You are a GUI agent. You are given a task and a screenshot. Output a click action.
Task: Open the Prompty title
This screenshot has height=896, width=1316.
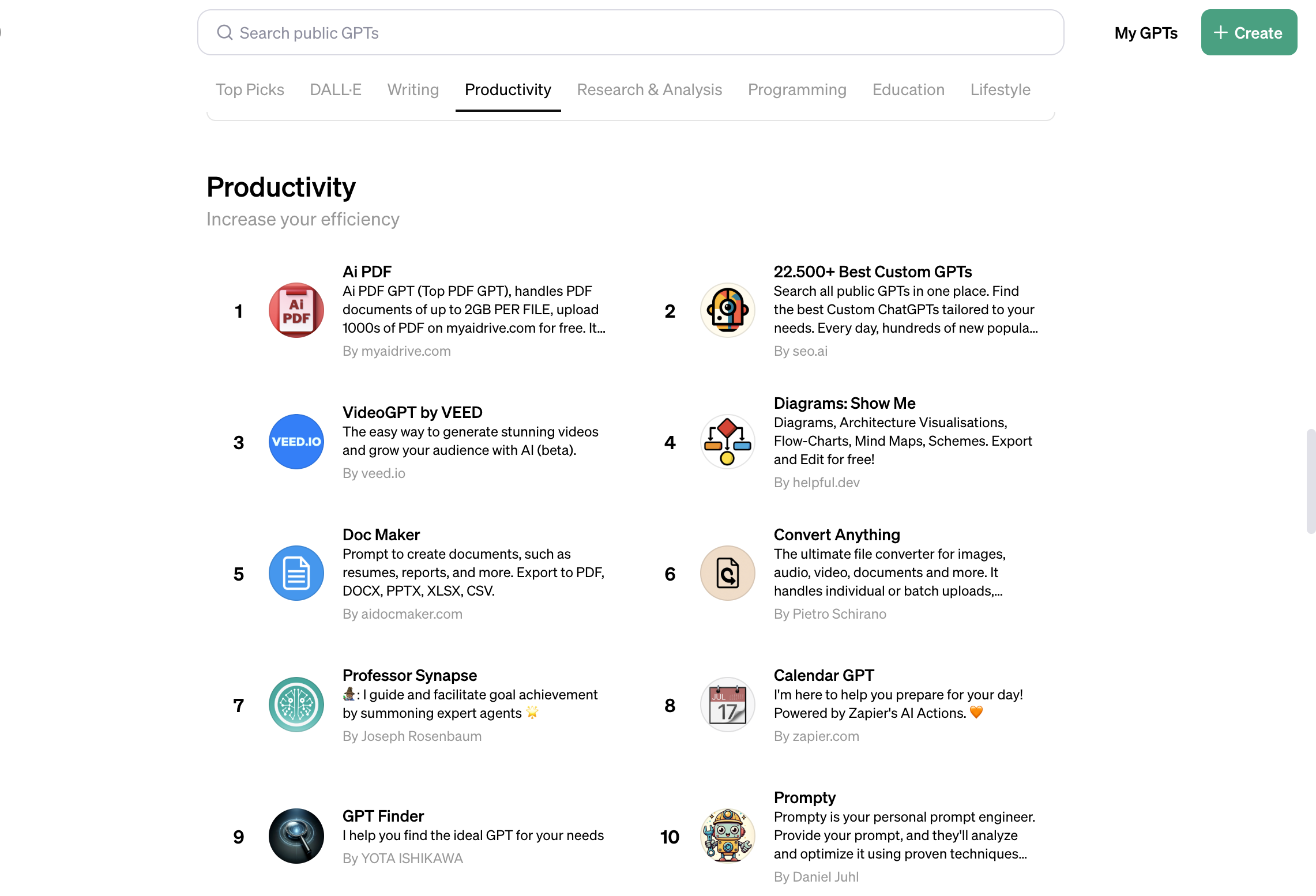click(x=804, y=797)
